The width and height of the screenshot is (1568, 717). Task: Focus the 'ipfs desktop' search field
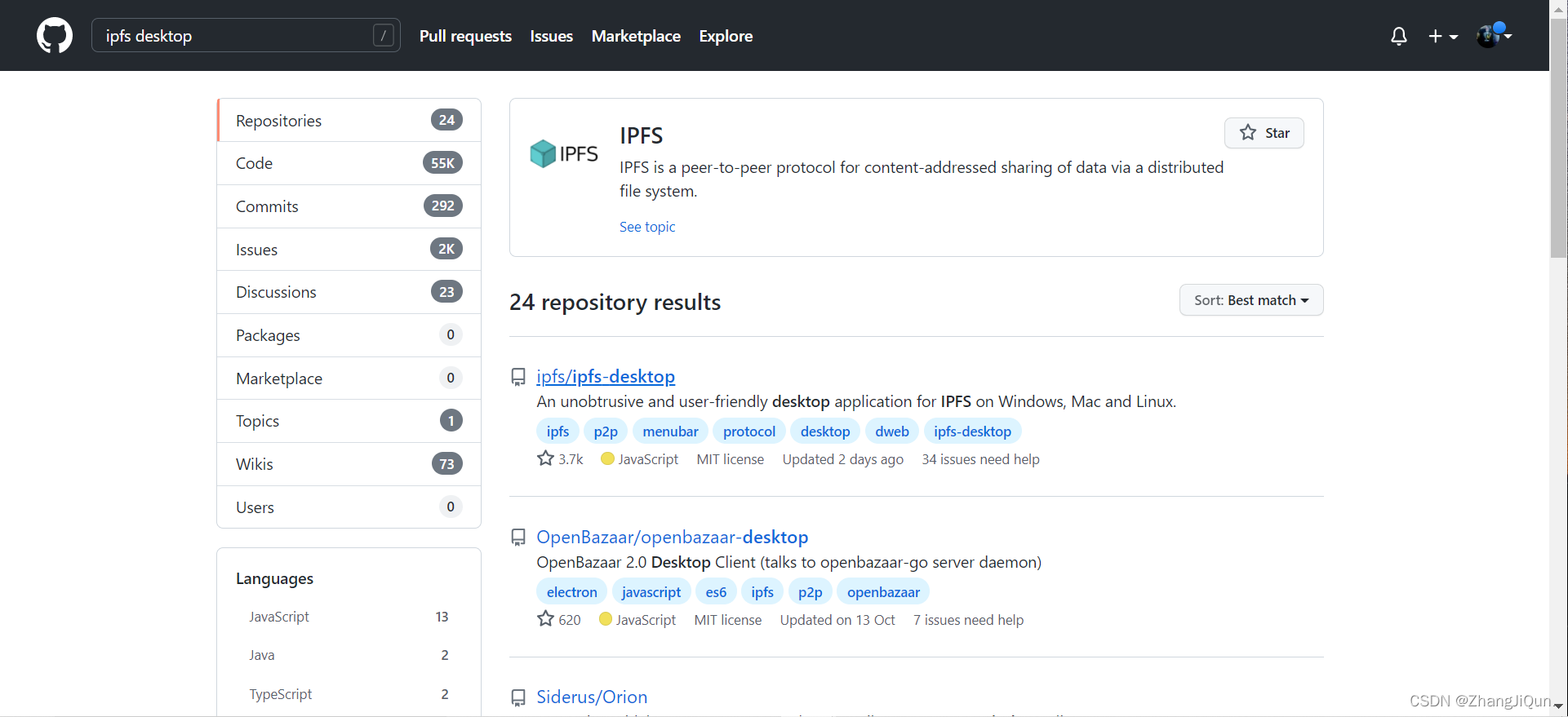click(246, 35)
